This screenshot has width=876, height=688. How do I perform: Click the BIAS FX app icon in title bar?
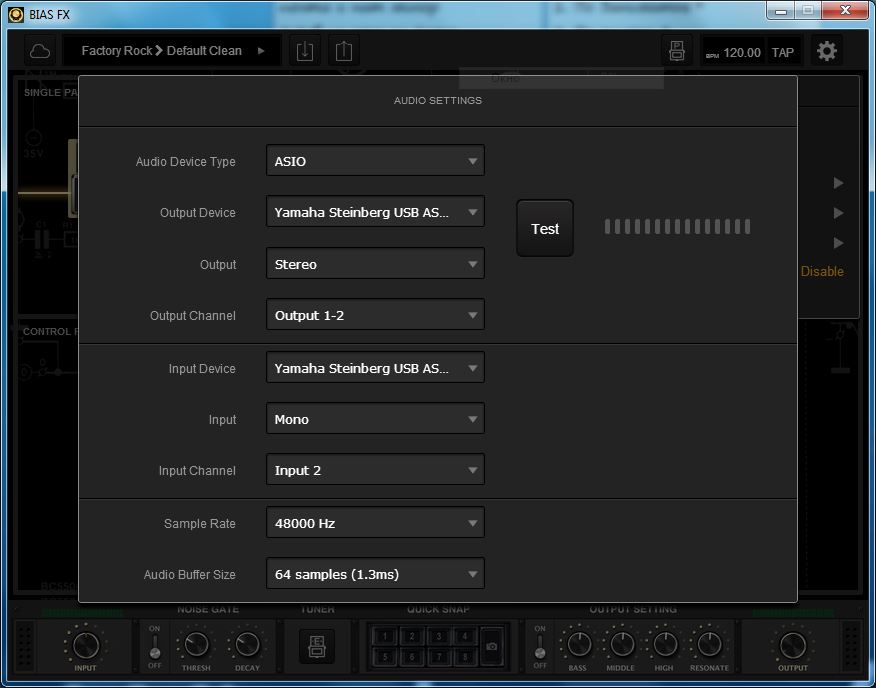tap(16, 14)
